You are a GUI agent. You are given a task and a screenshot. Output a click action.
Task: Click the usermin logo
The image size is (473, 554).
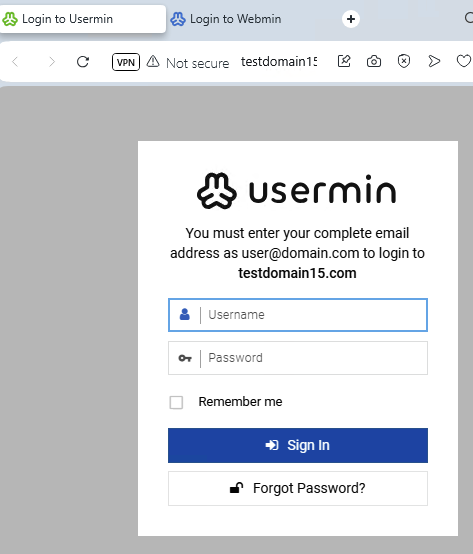pos(297,191)
